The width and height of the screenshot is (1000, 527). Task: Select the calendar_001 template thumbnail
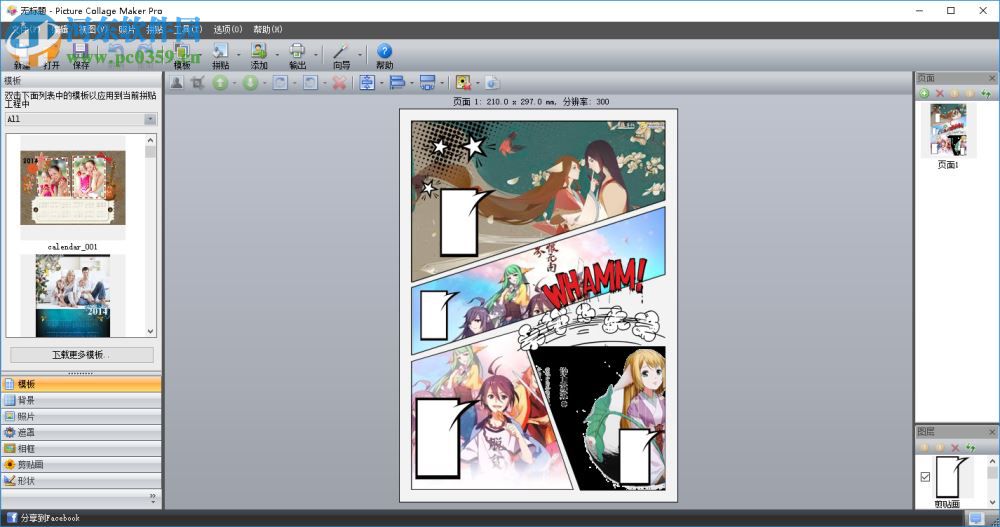(x=73, y=188)
